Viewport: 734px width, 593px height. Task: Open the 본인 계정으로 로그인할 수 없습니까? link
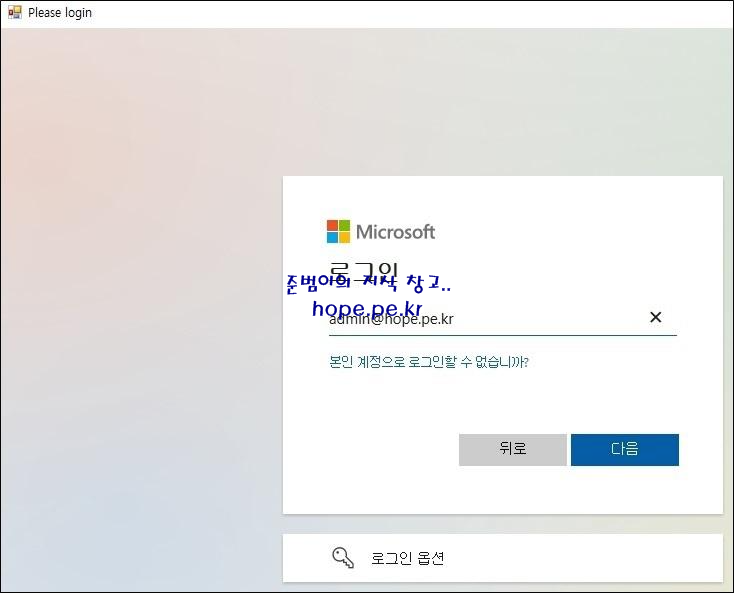(428, 362)
